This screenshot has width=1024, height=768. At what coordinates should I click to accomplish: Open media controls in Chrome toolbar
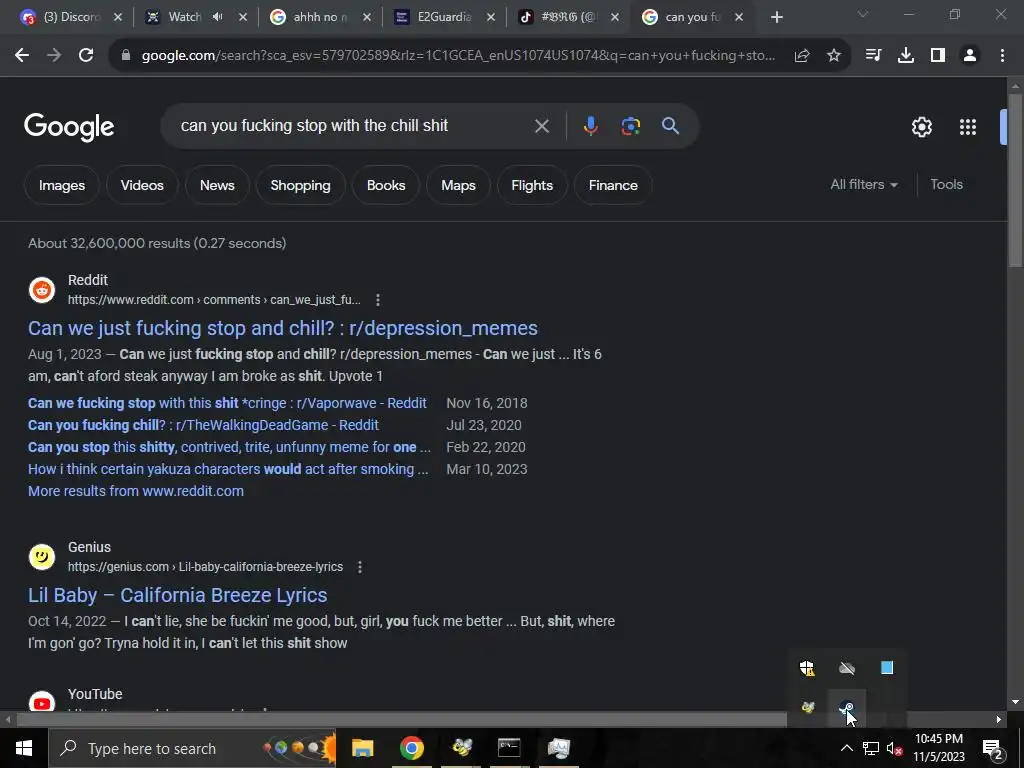tap(873, 56)
